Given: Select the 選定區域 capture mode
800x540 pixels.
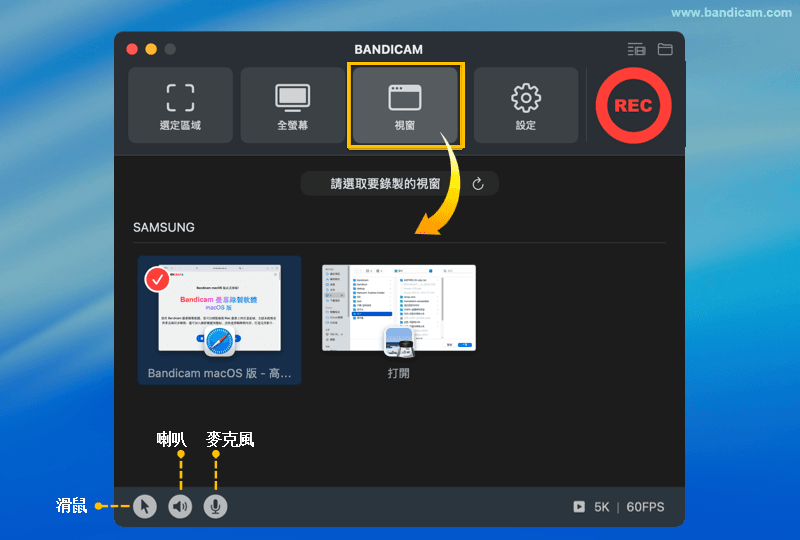Looking at the screenshot, I should (x=180, y=105).
